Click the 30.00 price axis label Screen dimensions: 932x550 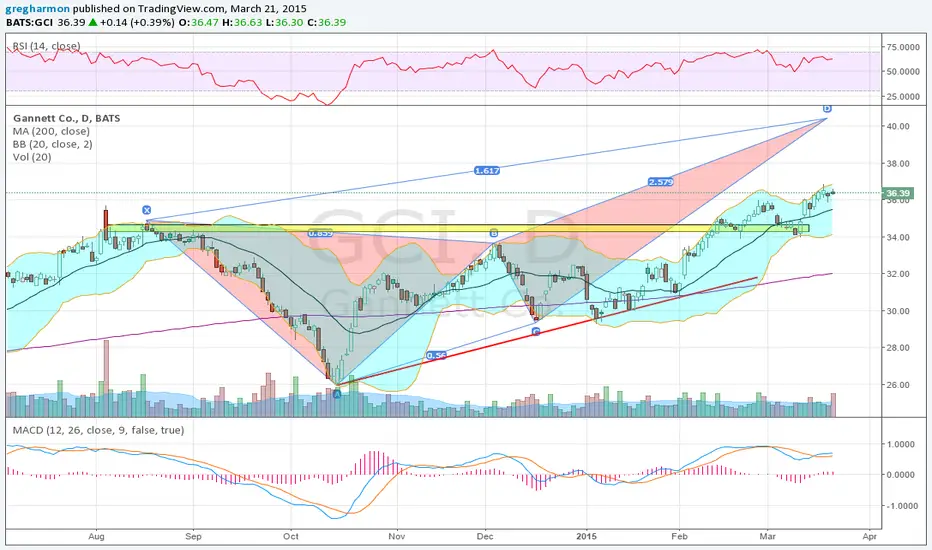[x=897, y=311]
